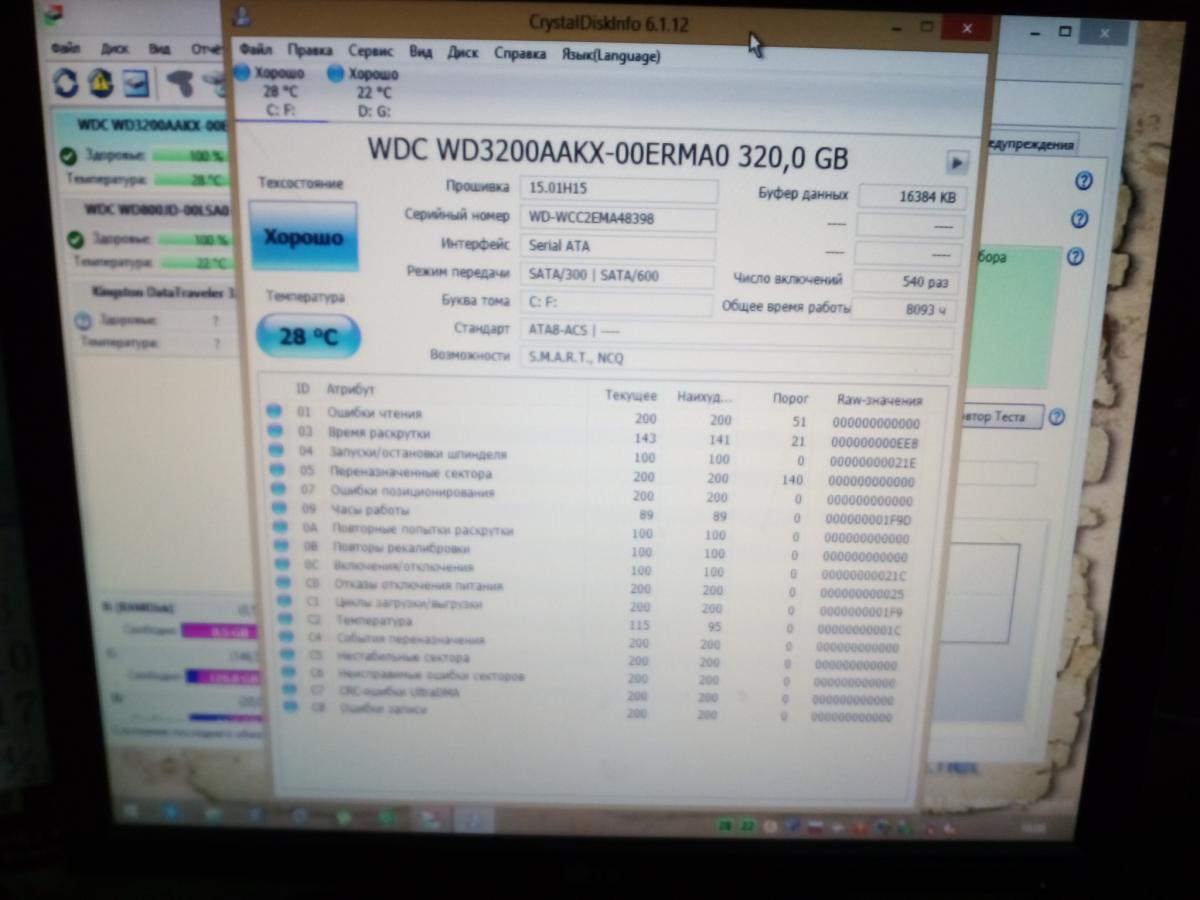Click the buffer size value 16384 KB
The height and width of the screenshot is (900, 1200).
click(911, 197)
